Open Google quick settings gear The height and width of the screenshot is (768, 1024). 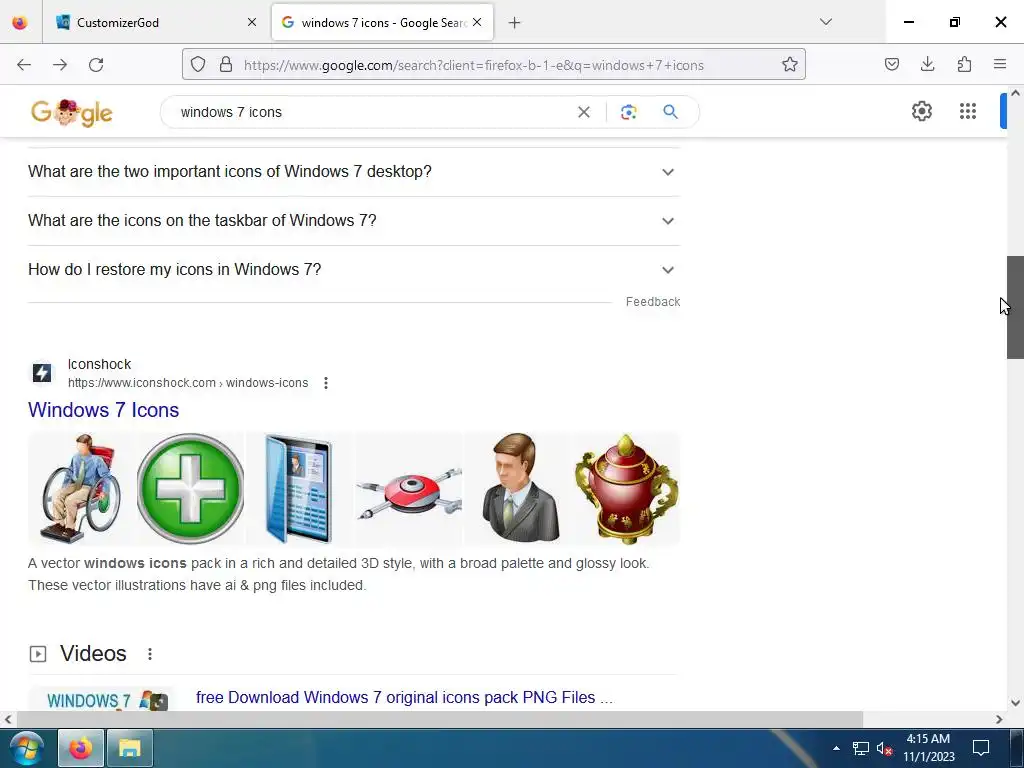click(x=921, y=111)
